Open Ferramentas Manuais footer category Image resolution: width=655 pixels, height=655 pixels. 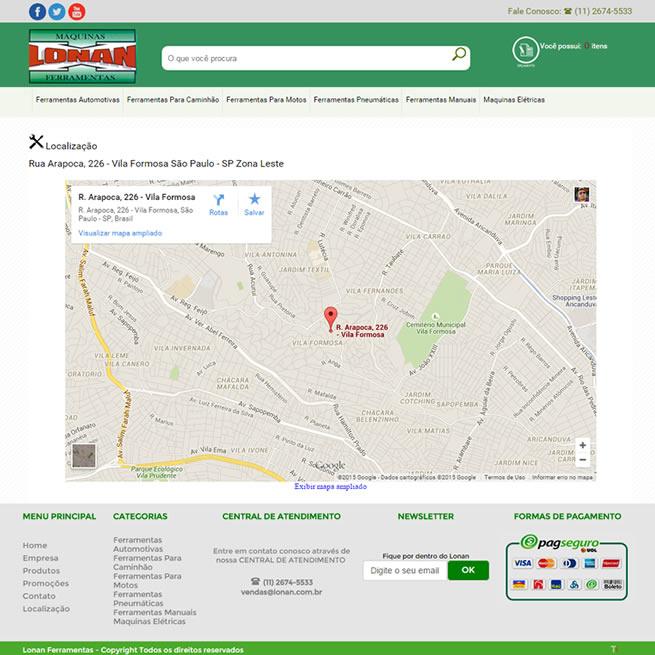coord(155,612)
